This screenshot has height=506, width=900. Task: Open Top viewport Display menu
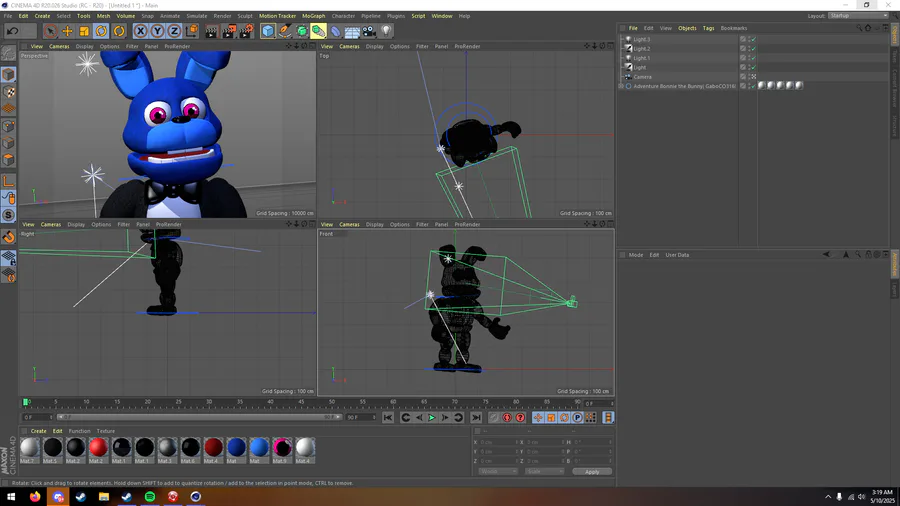click(x=374, y=46)
